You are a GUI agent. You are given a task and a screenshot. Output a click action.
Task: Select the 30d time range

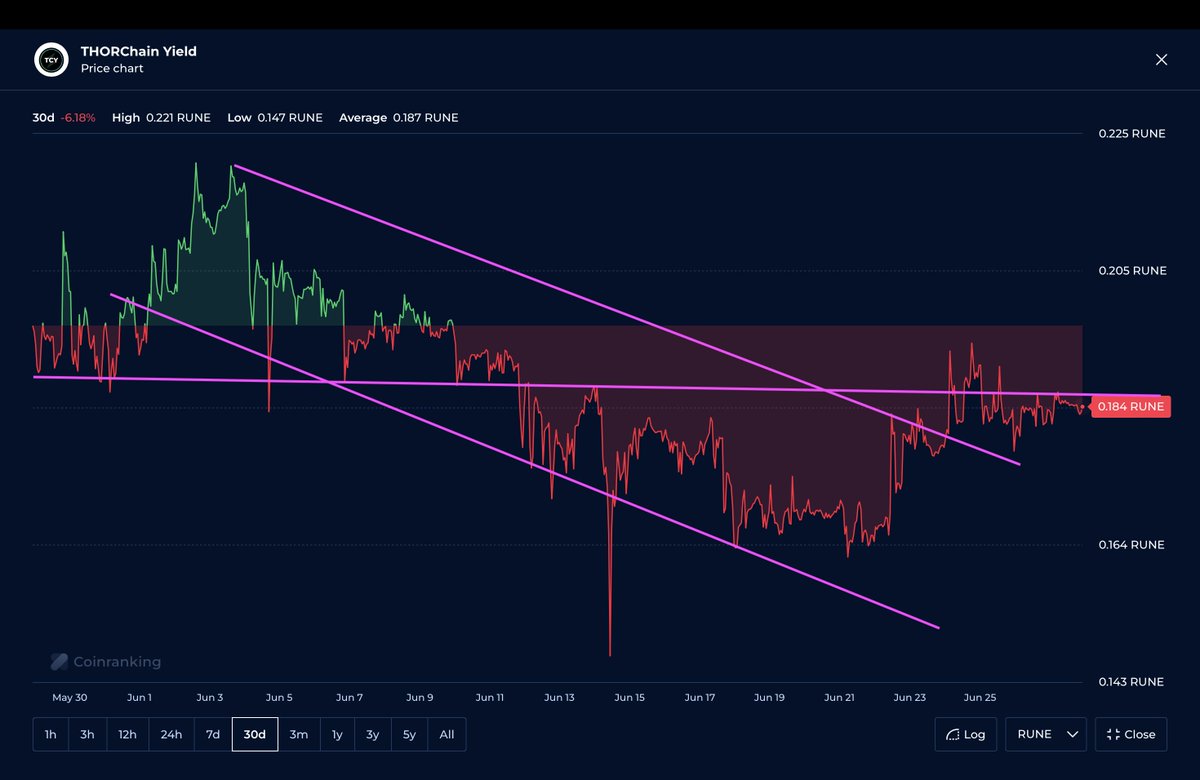point(255,734)
